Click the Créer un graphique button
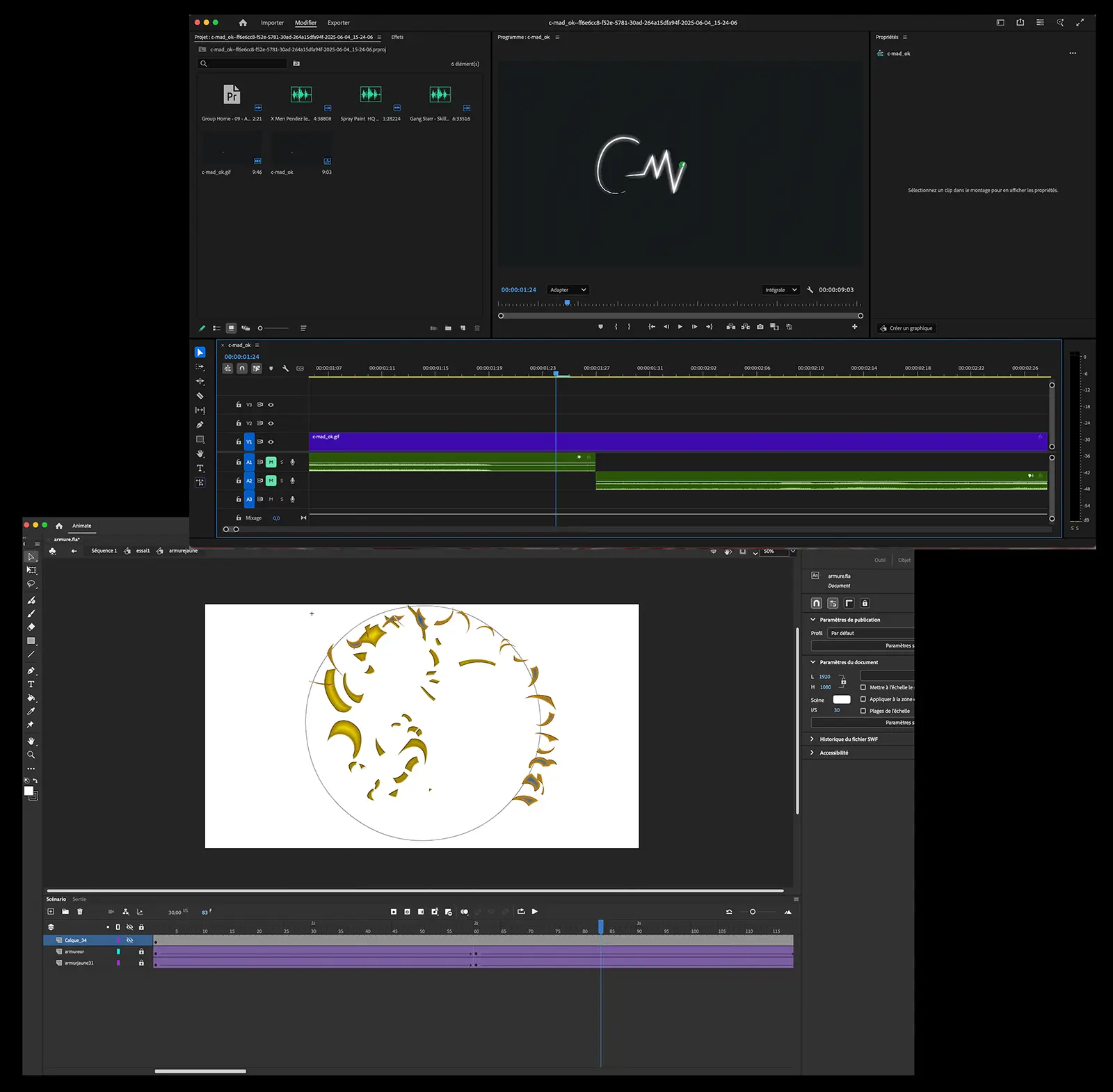 pos(906,328)
